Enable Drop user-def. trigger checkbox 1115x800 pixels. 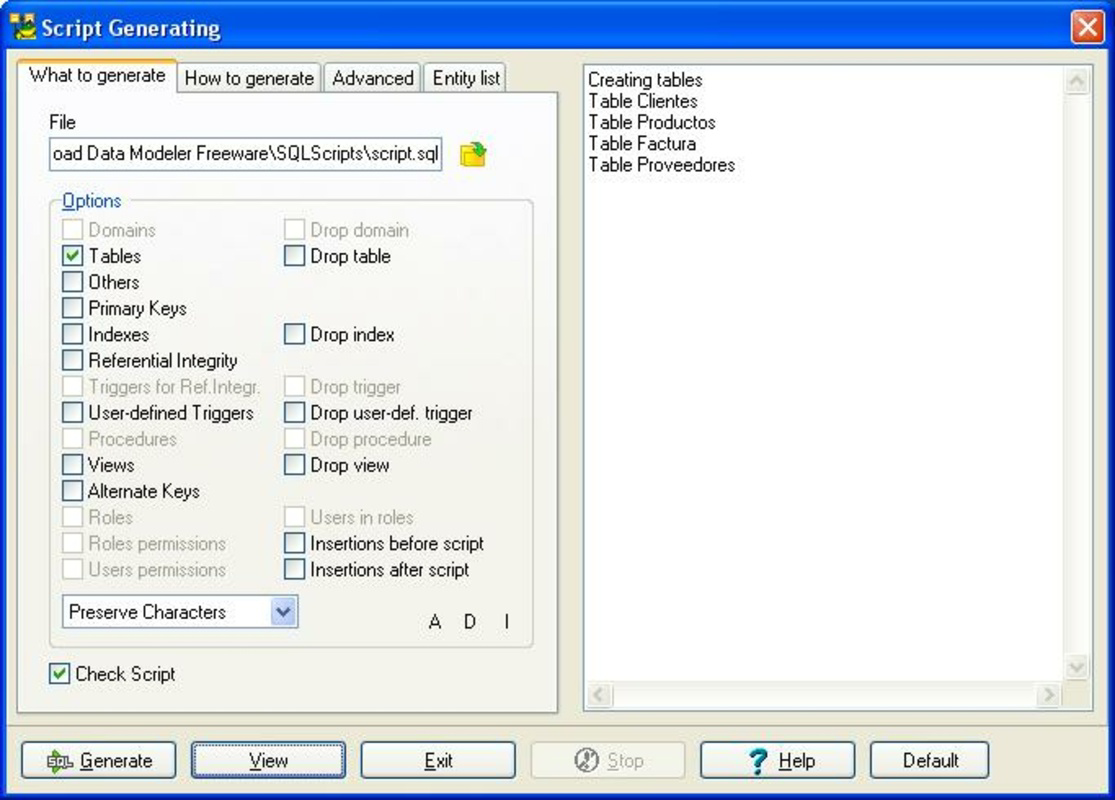click(294, 412)
